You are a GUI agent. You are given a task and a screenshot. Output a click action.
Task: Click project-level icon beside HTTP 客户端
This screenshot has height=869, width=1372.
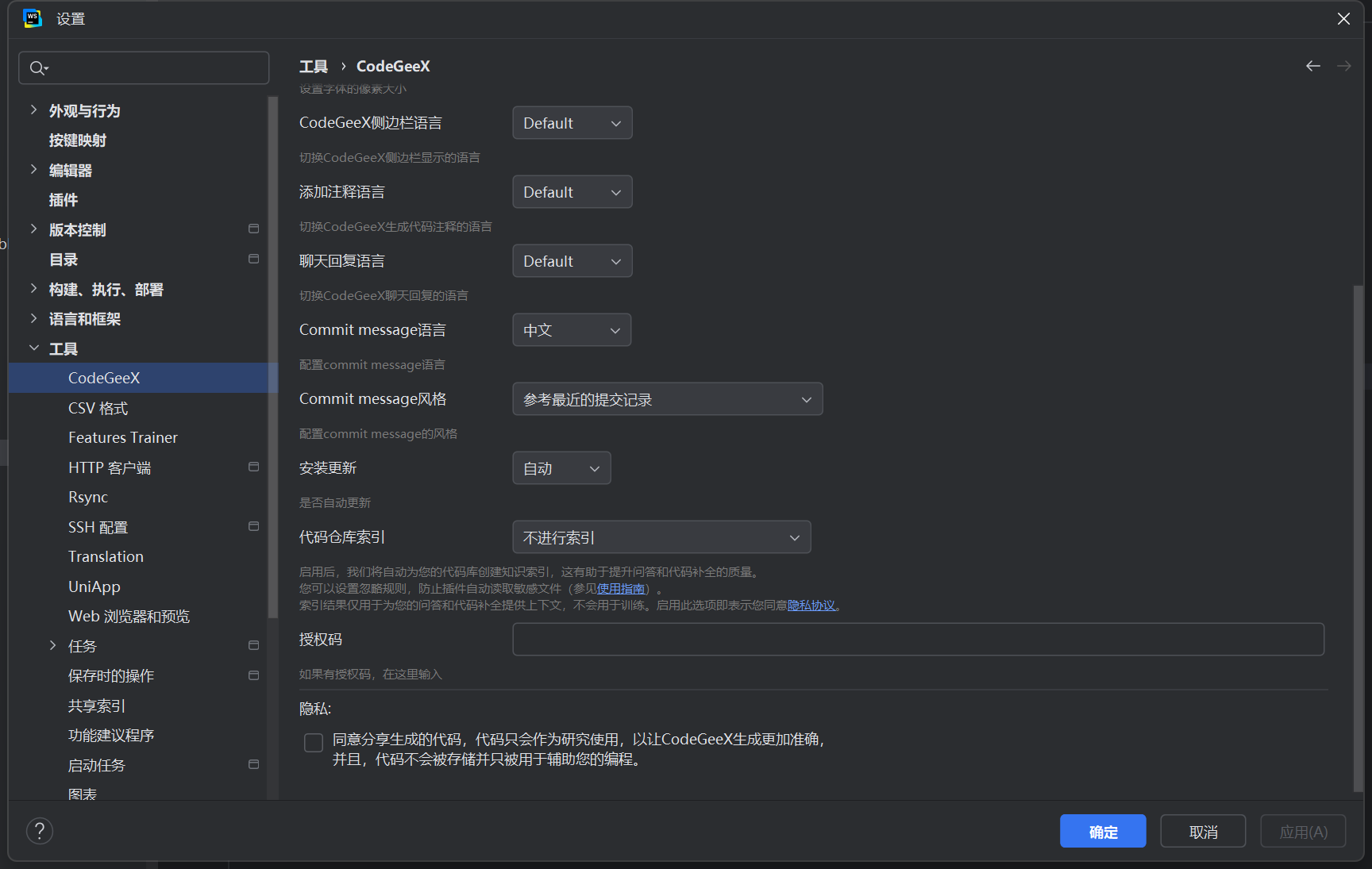click(x=254, y=467)
